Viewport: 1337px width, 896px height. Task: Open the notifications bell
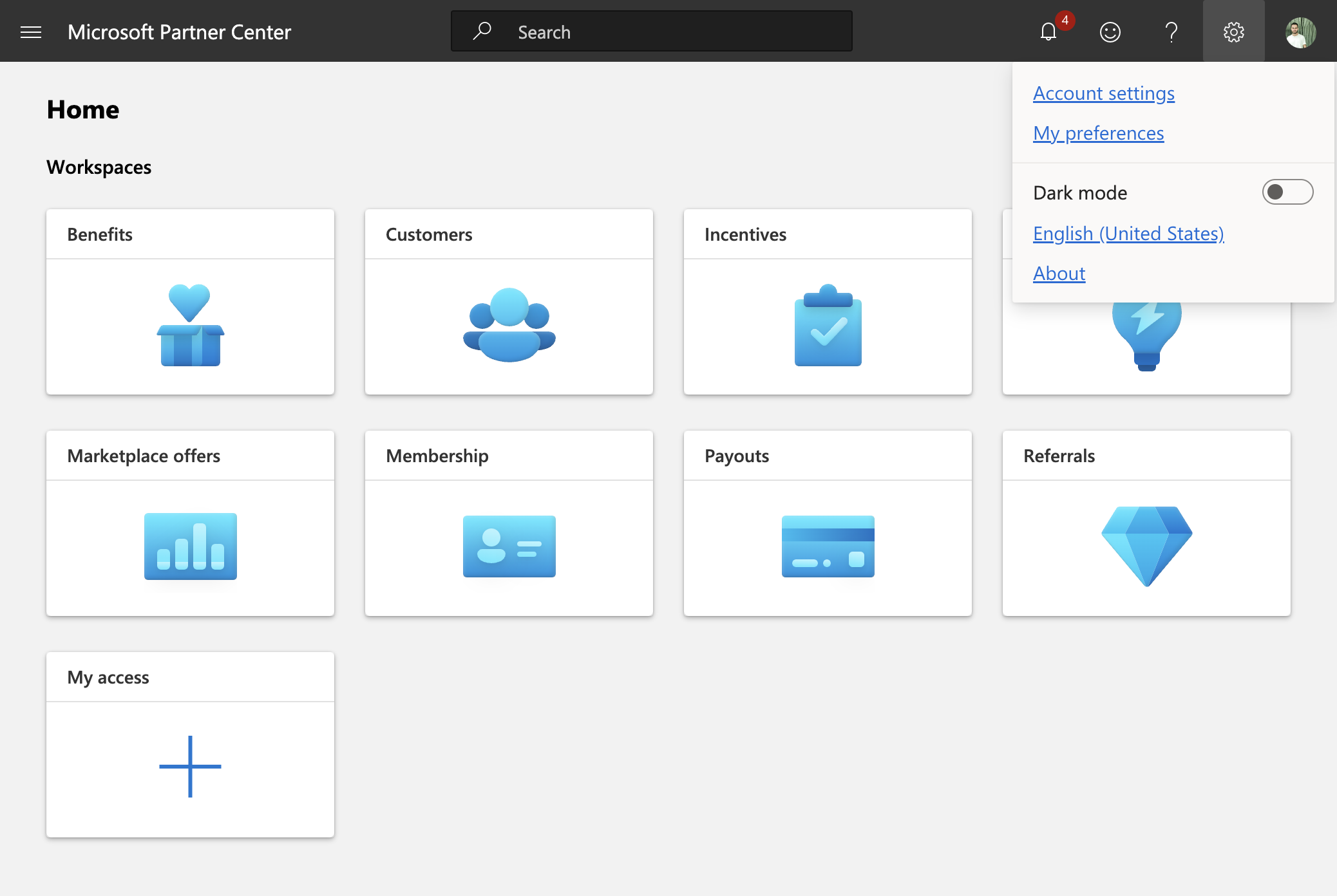[1048, 32]
